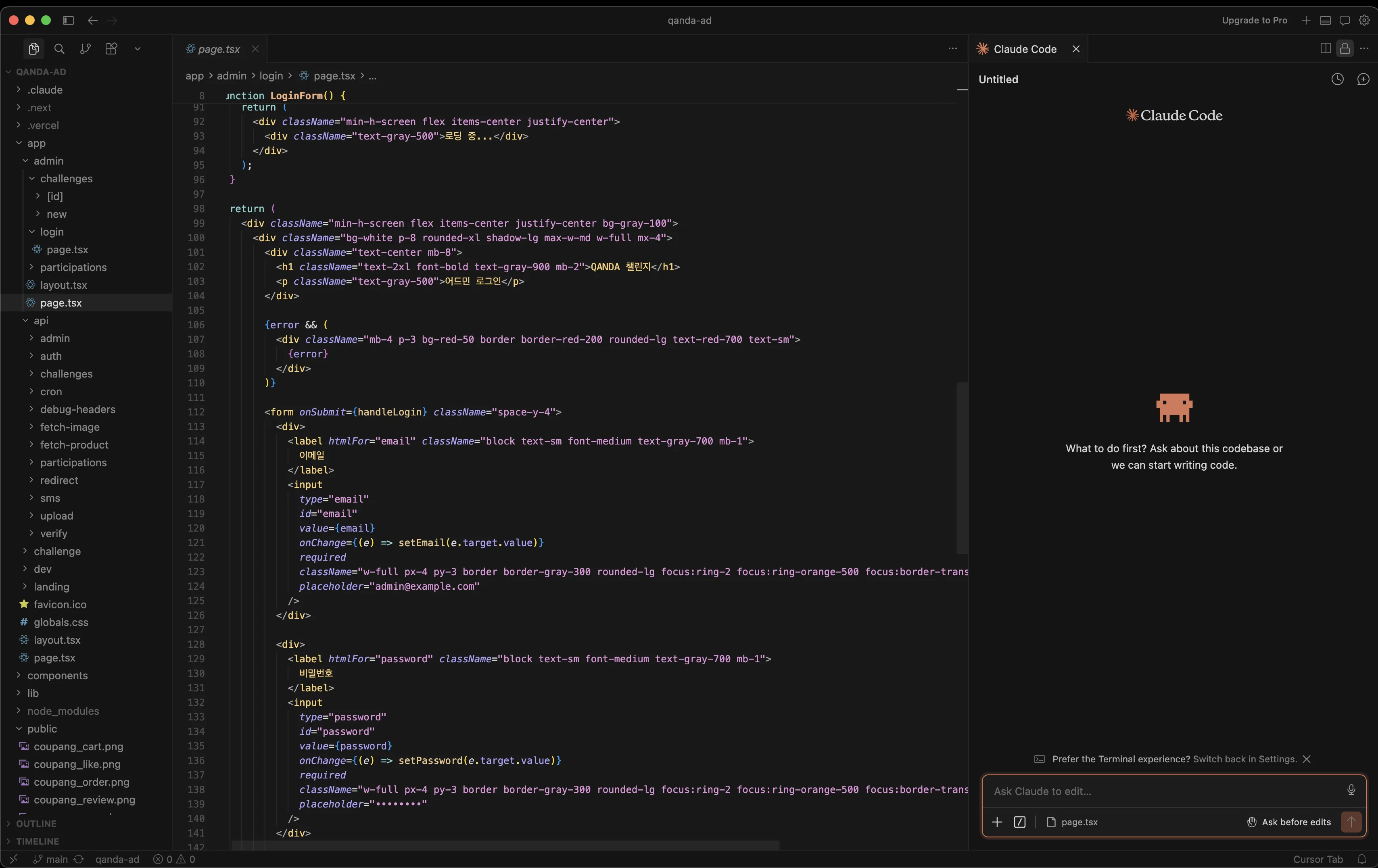Image resolution: width=1378 pixels, height=868 pixels.
Task: Click Upgrade to Pro
Action: (x=1255, y=21)
